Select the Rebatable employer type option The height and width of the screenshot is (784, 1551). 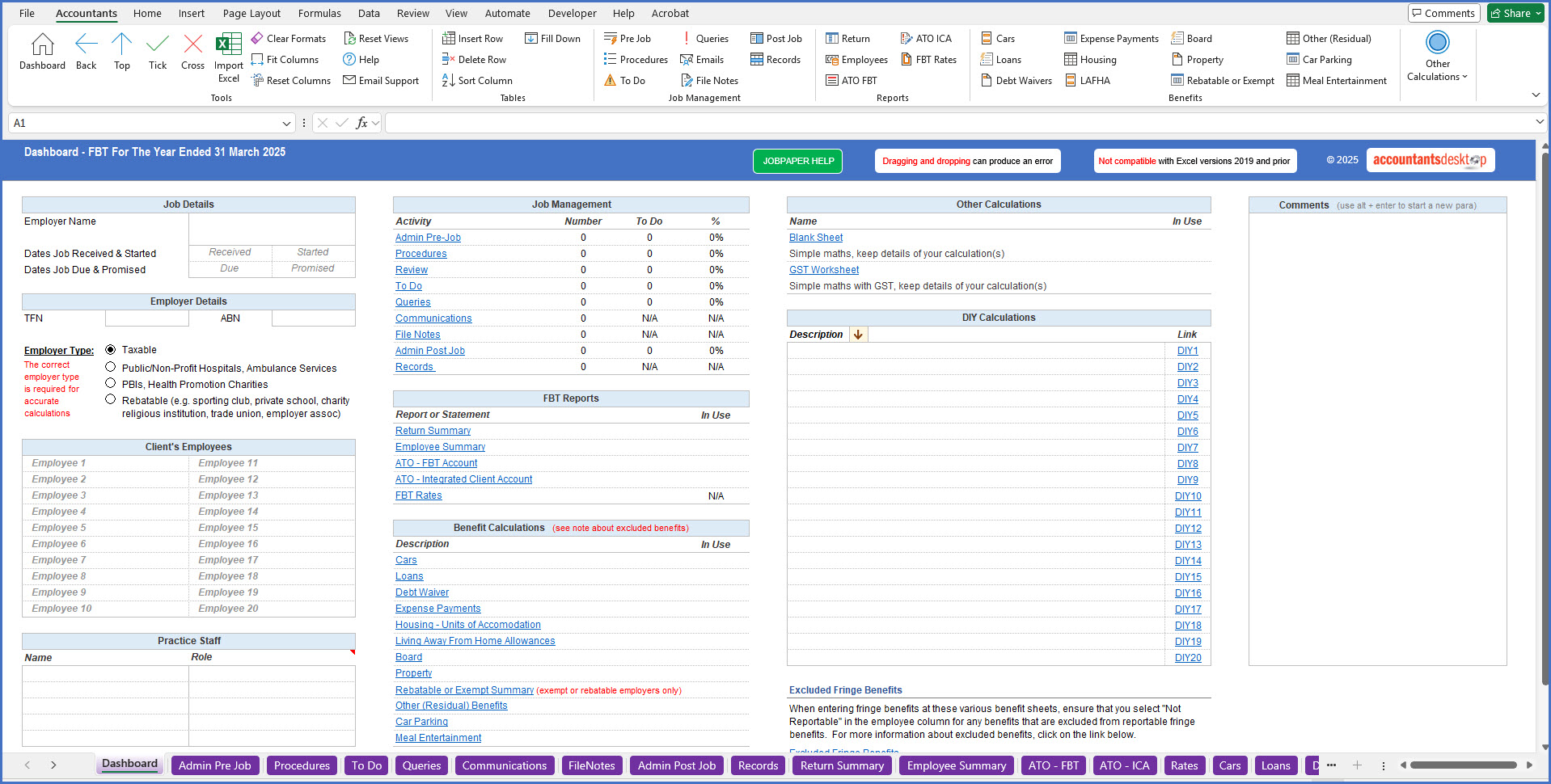(110, 398)
